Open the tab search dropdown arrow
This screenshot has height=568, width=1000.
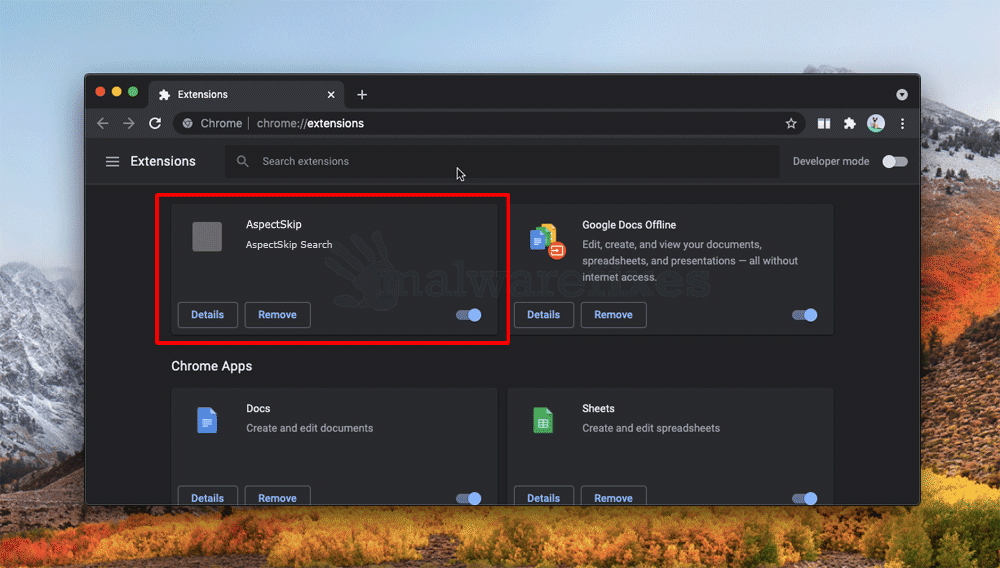(902, 94)
